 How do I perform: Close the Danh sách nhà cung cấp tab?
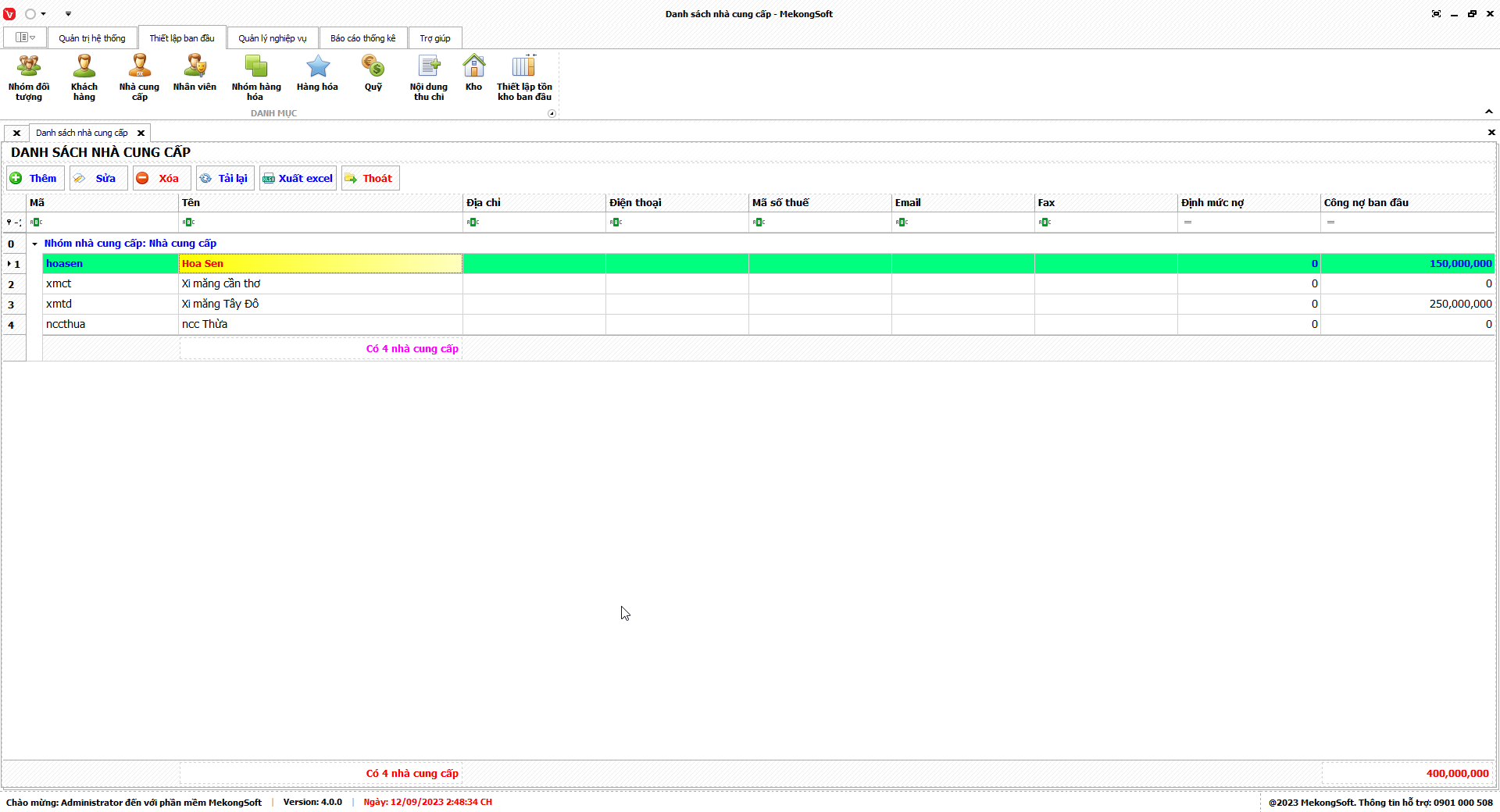pos(141,133)
